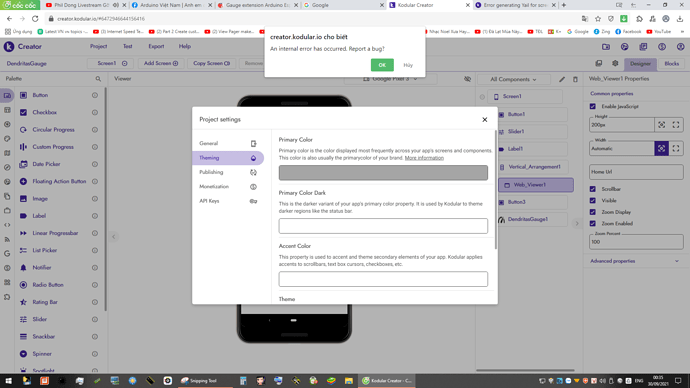Click the Accent Color field
690x388 pixels.
383,279
